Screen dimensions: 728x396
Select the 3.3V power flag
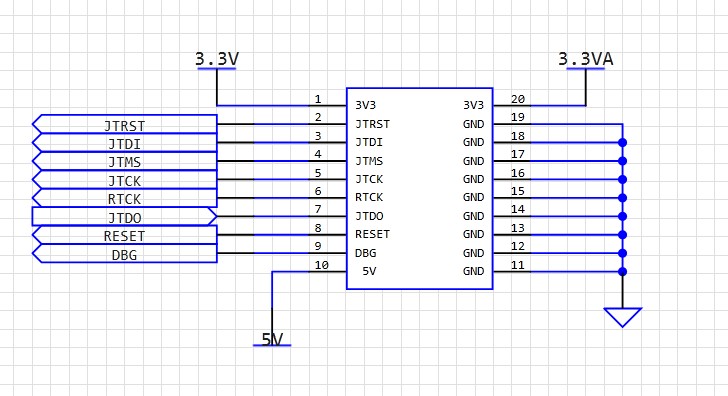tap(217, 60)
